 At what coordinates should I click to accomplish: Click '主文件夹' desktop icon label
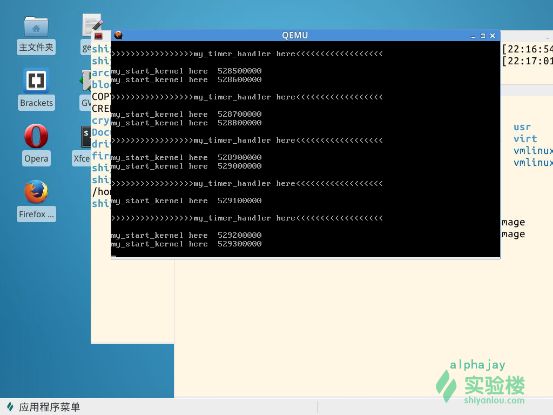point(36,47)
